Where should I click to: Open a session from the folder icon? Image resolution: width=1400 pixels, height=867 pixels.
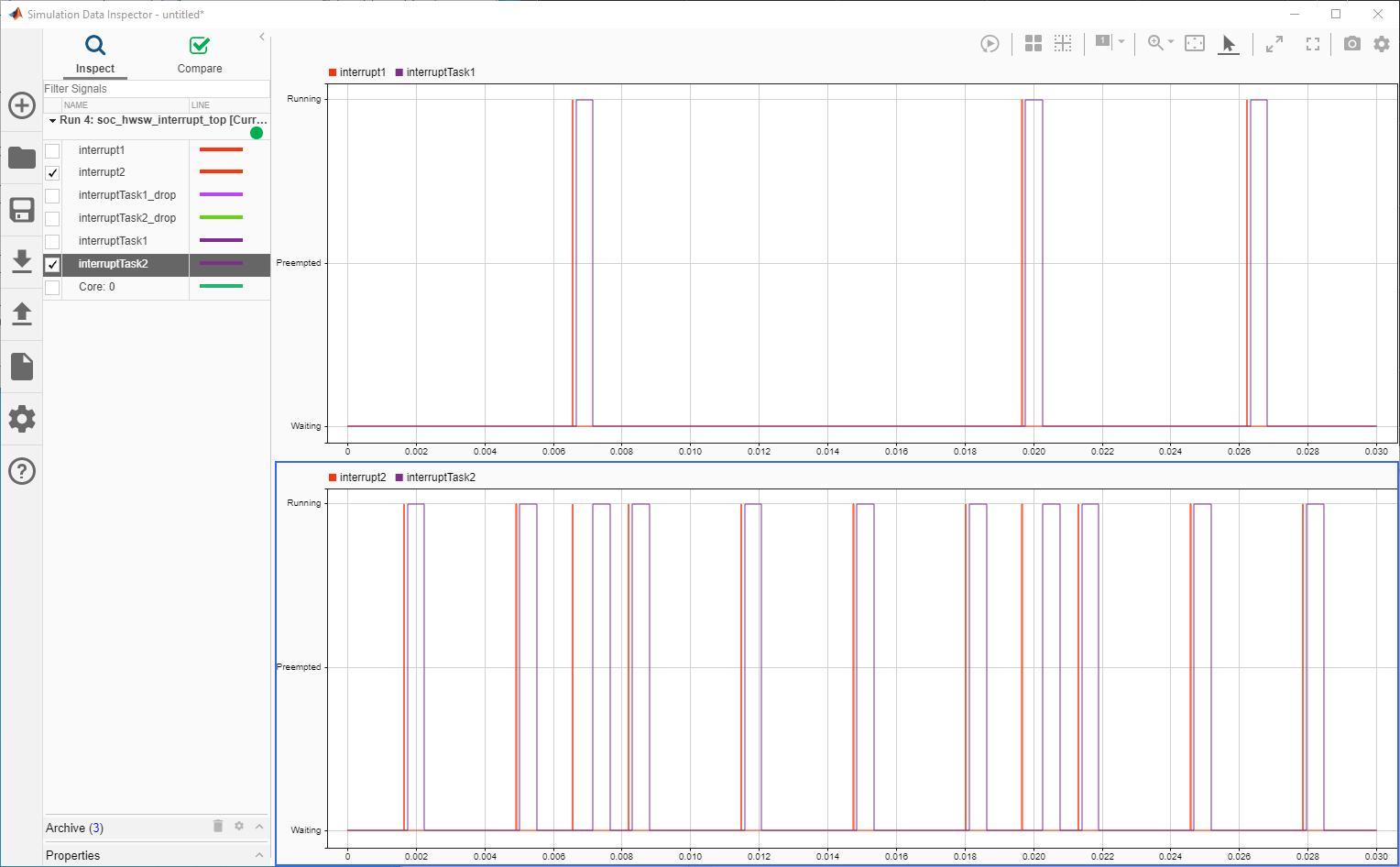tap(21, 158)
